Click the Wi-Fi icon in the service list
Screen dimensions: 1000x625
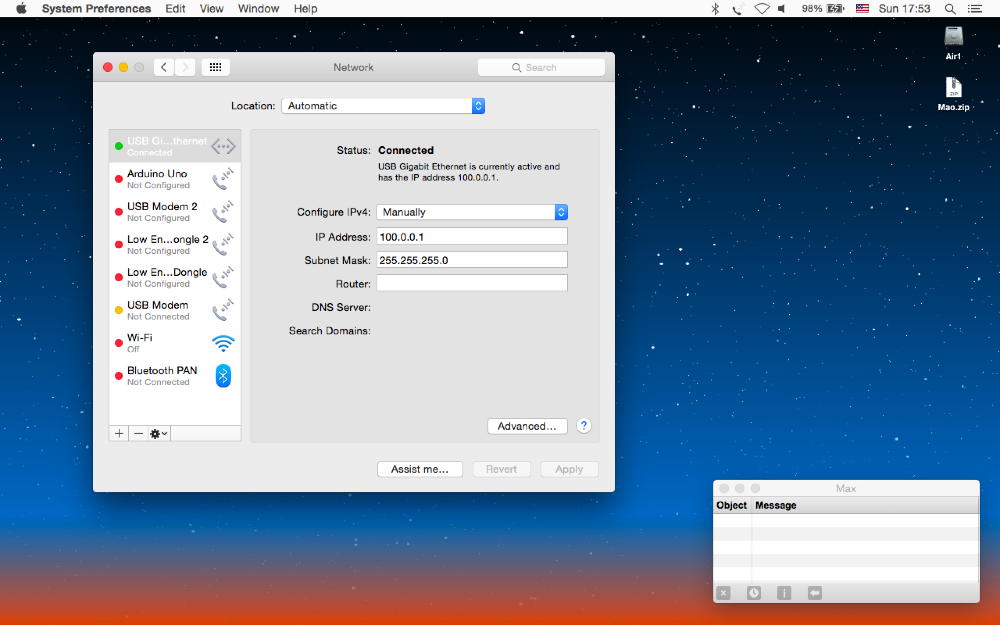click(223, 343)
